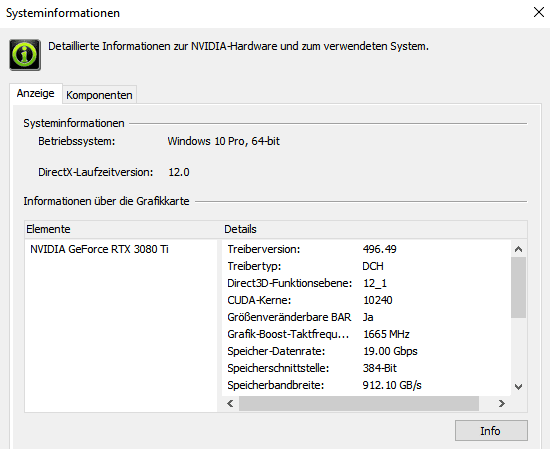This screenshot has height=449, width=550.
Task: Click the Windows 10 Pro, 64-bit text
Action: pos(223,141)
